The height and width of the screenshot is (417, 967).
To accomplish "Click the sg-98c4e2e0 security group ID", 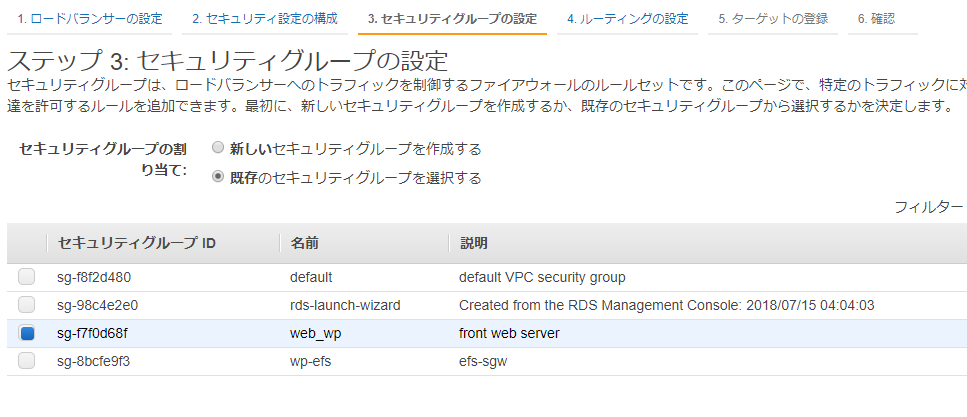I will [x=97, y=305].
